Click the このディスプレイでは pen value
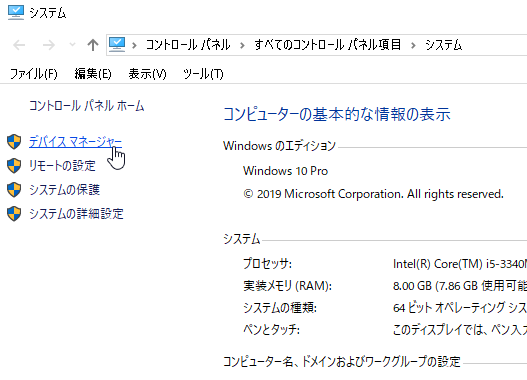 click(460, 330)
